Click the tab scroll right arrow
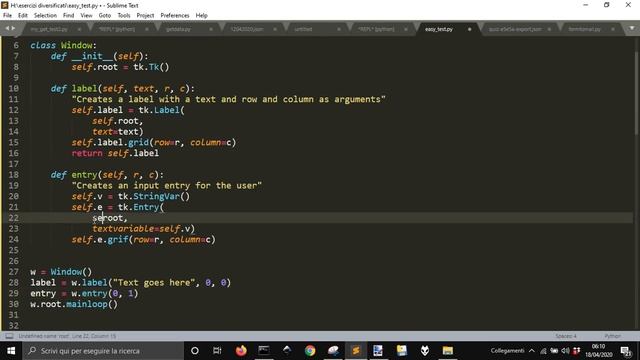Viewport: 640px width, 360px height. pos(13,28)
